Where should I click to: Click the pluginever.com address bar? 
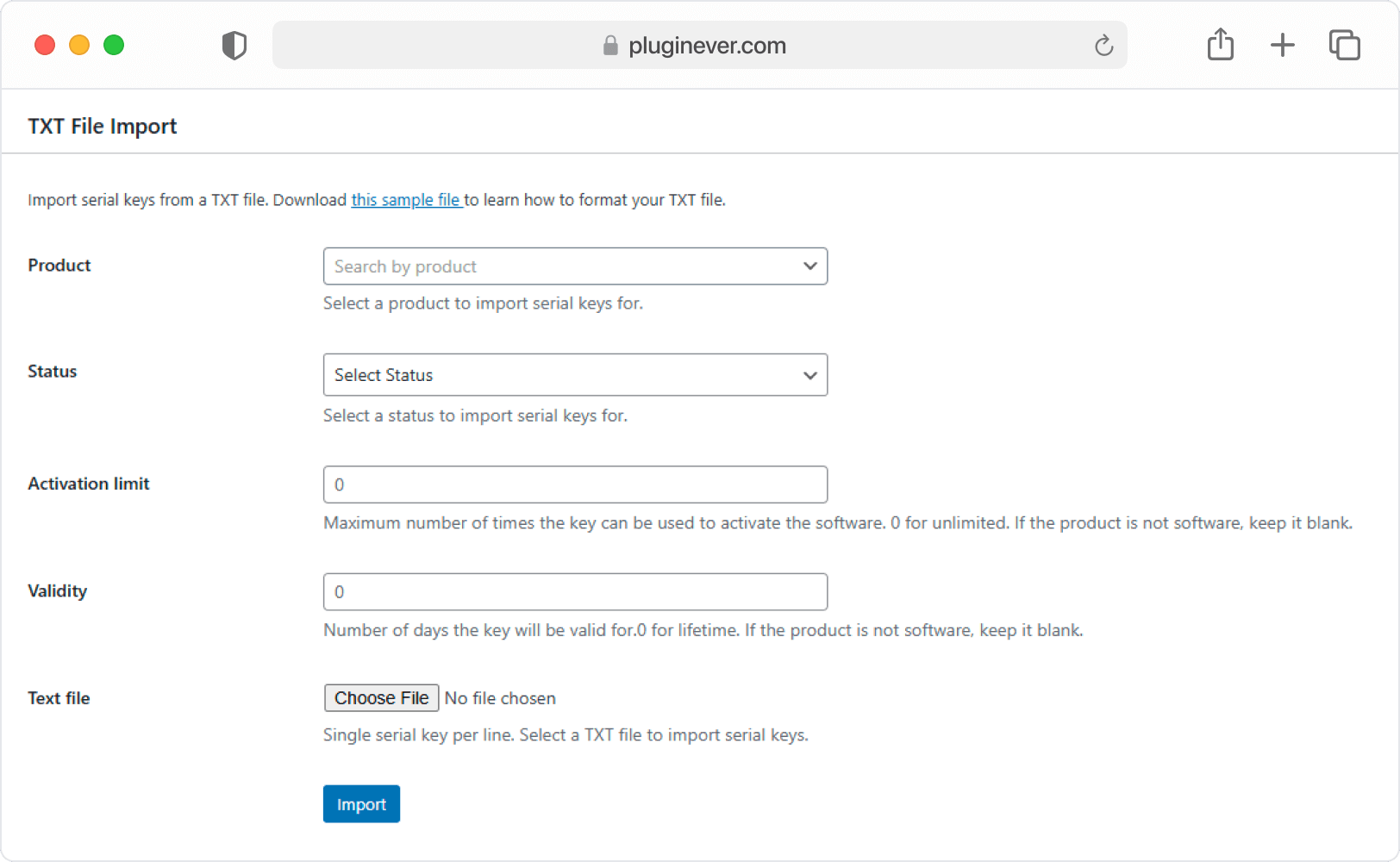click(700, 45)
